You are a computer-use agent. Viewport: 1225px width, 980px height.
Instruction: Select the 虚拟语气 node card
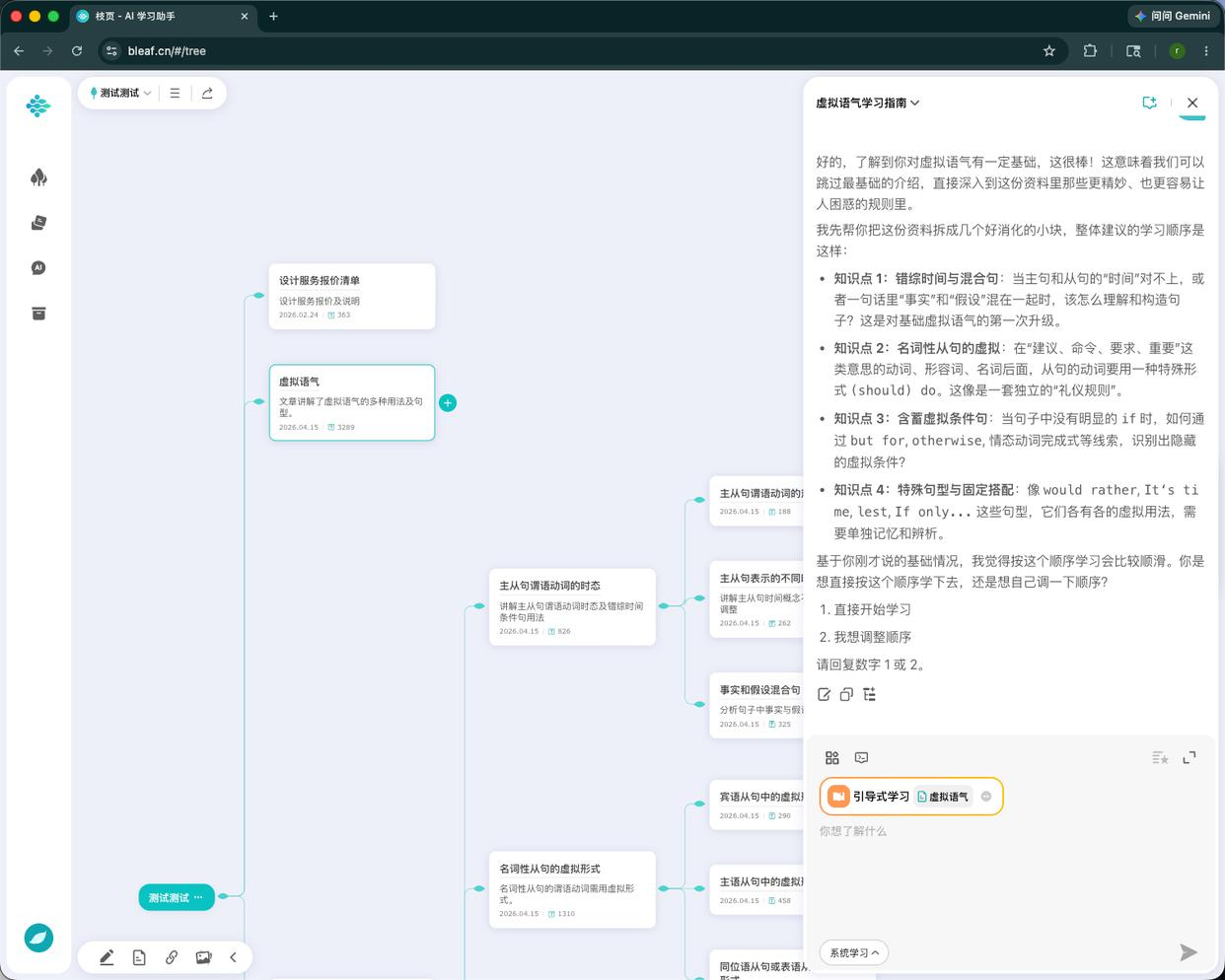352,402
